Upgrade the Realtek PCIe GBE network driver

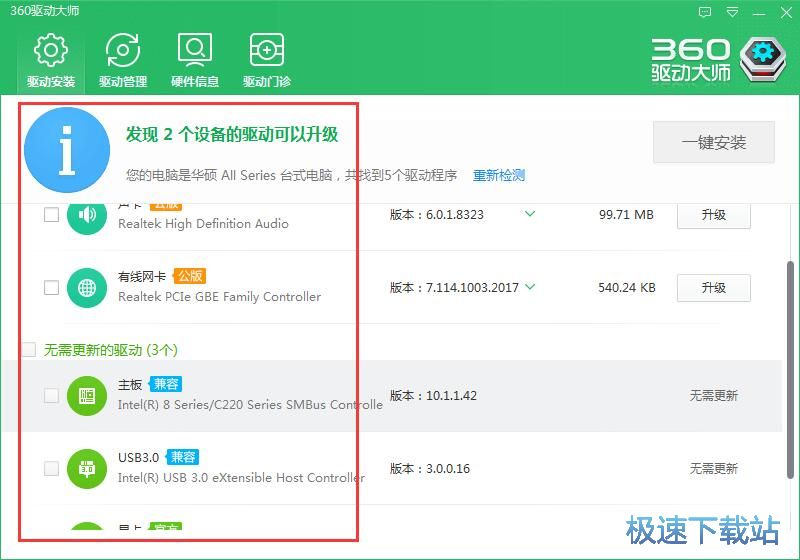(x=714, y=288)
